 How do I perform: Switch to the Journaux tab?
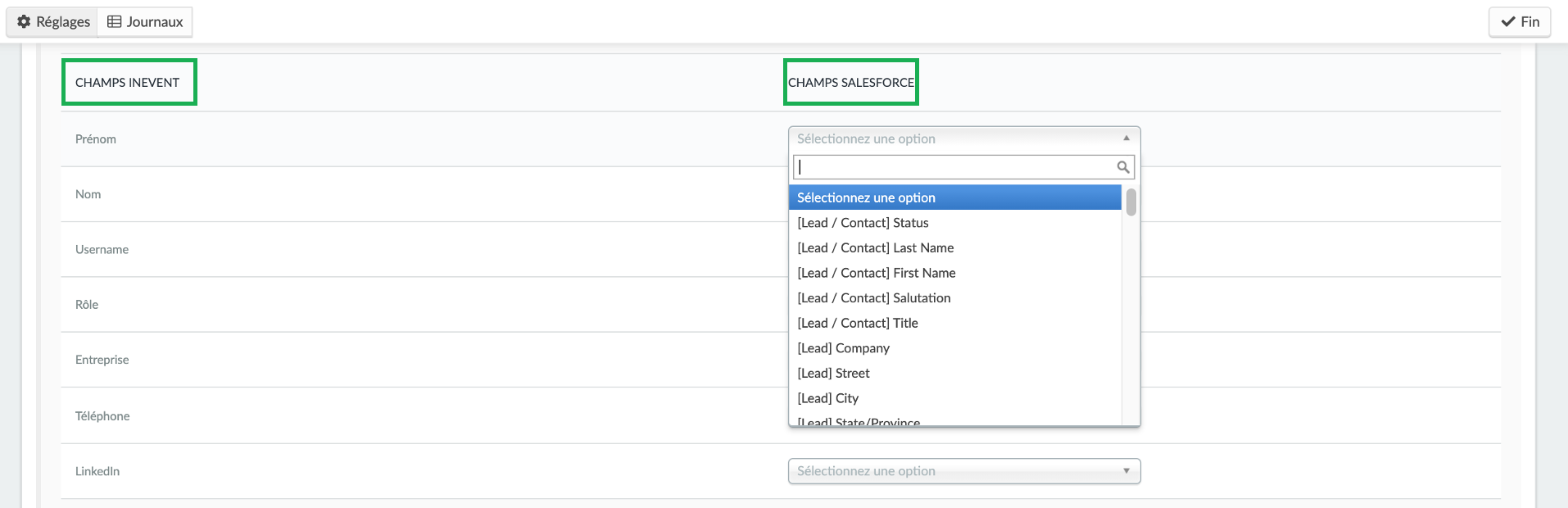pos(145,22)
